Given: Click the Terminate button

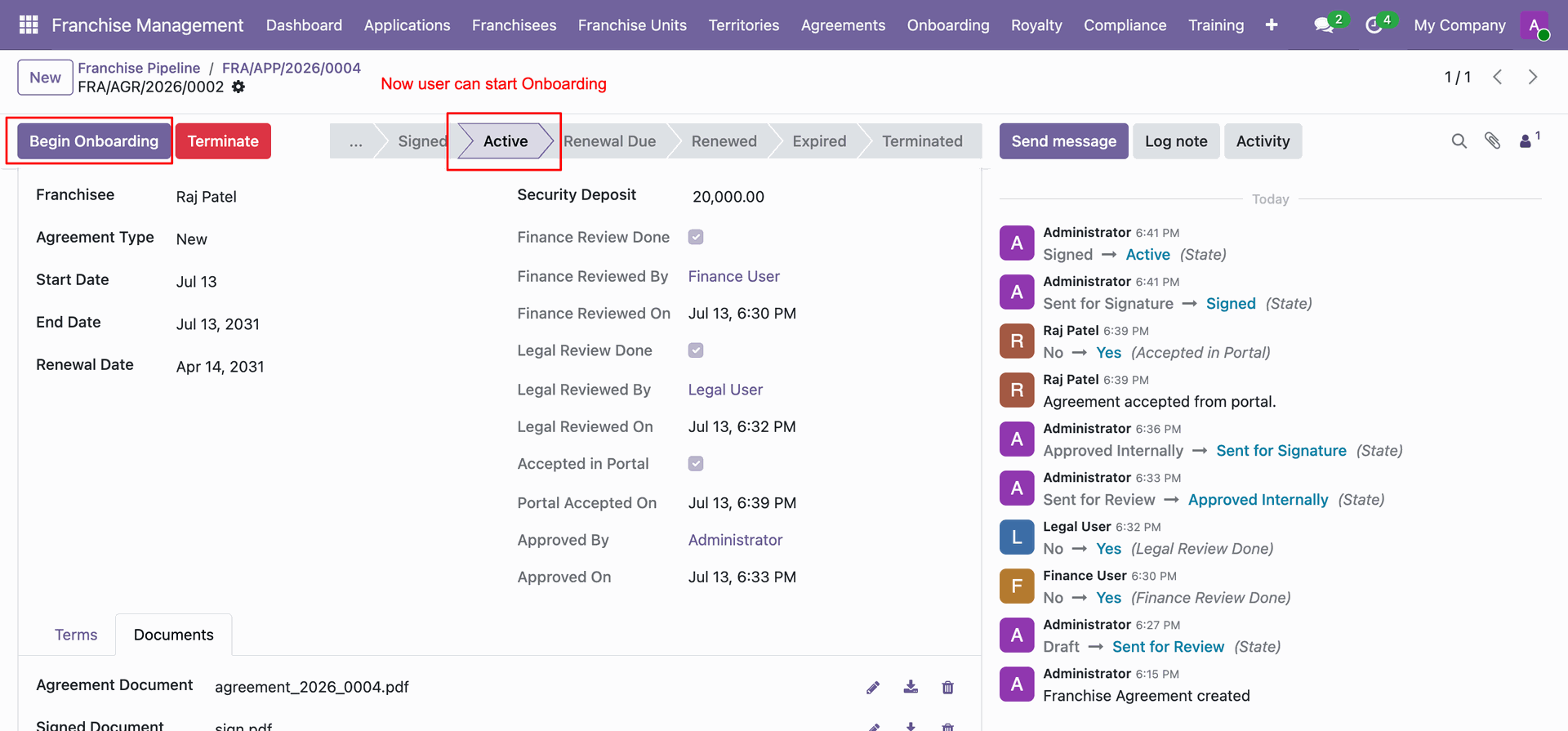Looking at the screenshot, I should (x=223, y=141).
